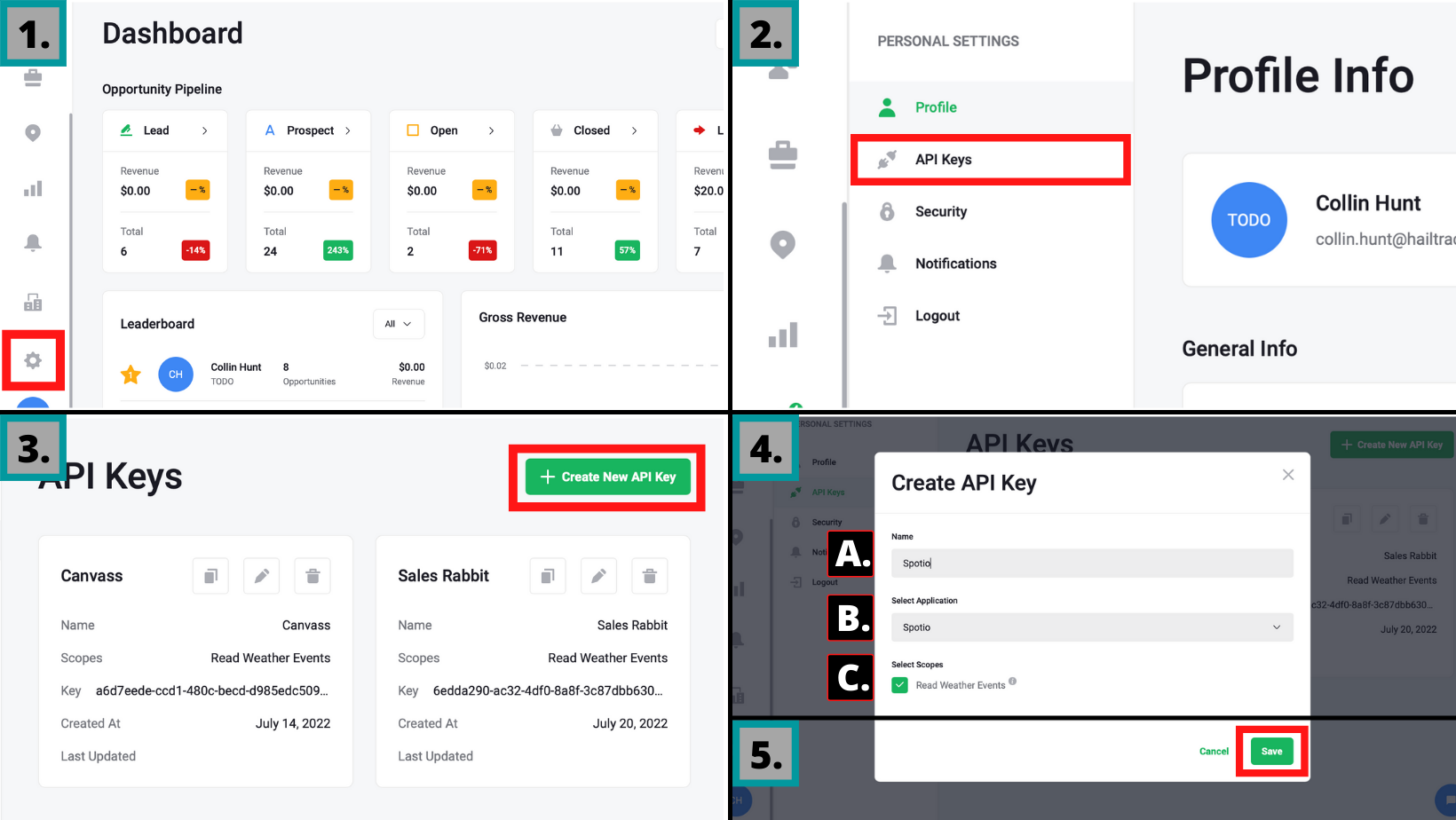Click the dimmed Create New API Key button behind the dialog
The image size is (1456, 820).
click(x=1392, y=445)
